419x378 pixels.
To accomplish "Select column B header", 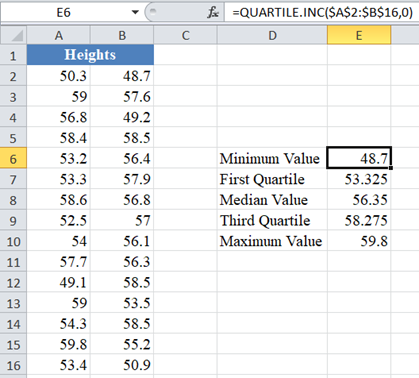I will pyautogui.click(x=122, y=35).
